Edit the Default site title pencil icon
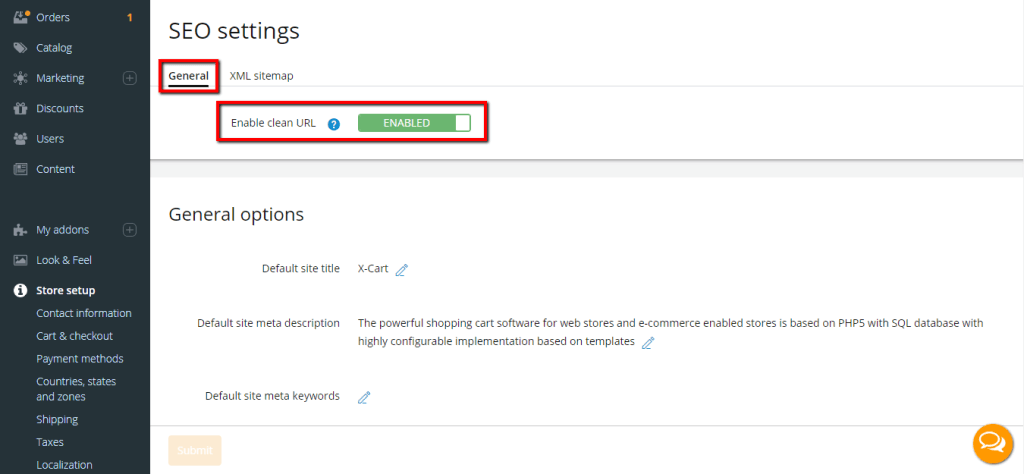 pos(402,270)
